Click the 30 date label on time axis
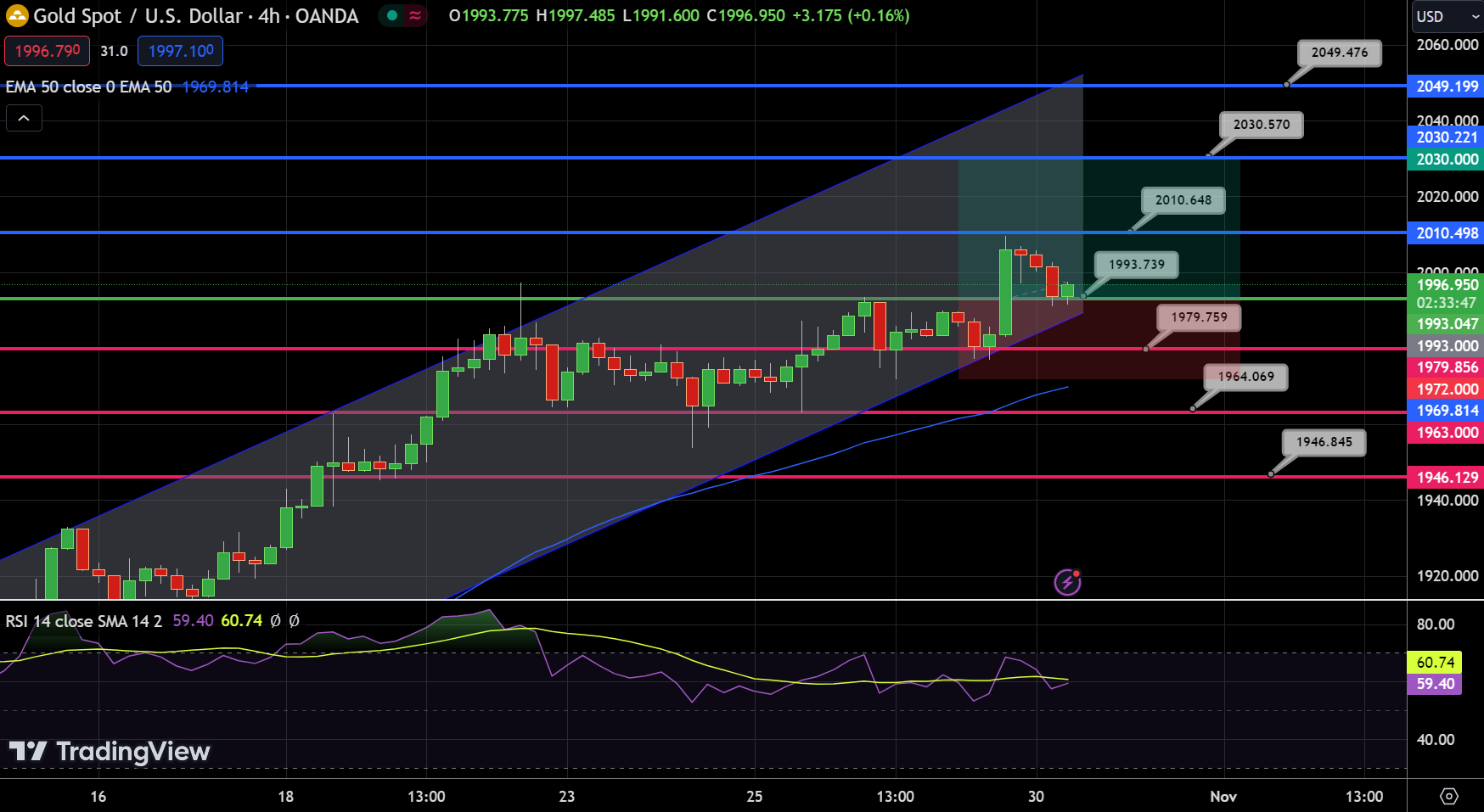 point(1036,797)
